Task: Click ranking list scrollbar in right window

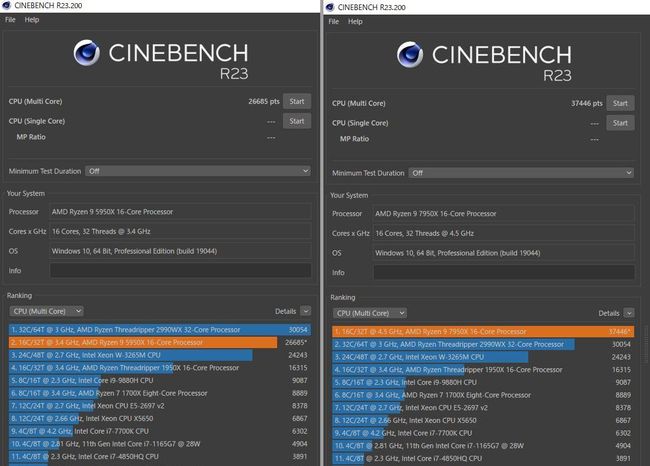Action: [x=645, y=344]
